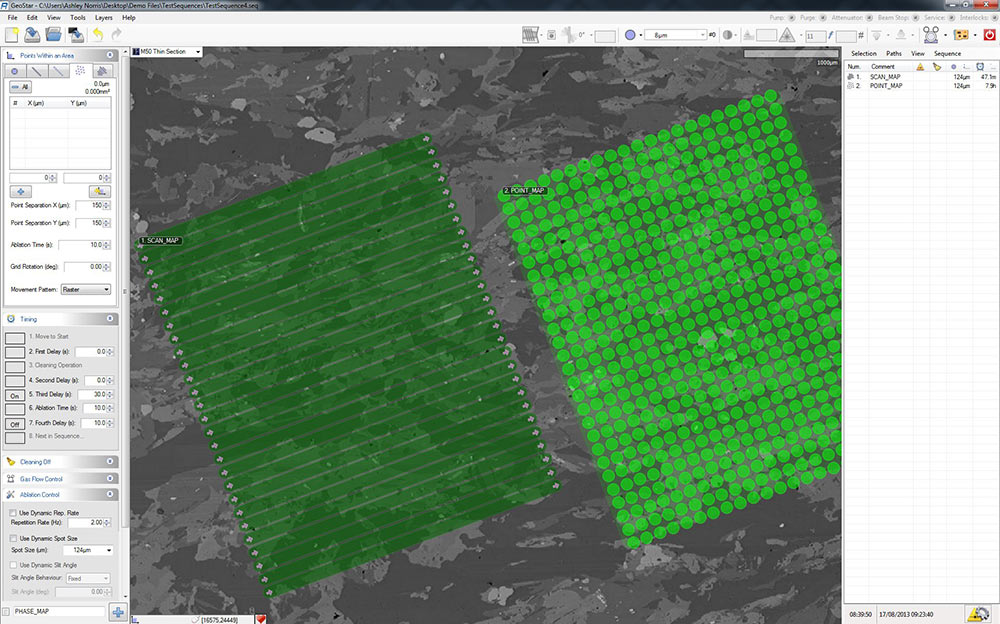The image size is (1000, 624).
Task: Click the blue plus add point button
Action: (20, 191)
